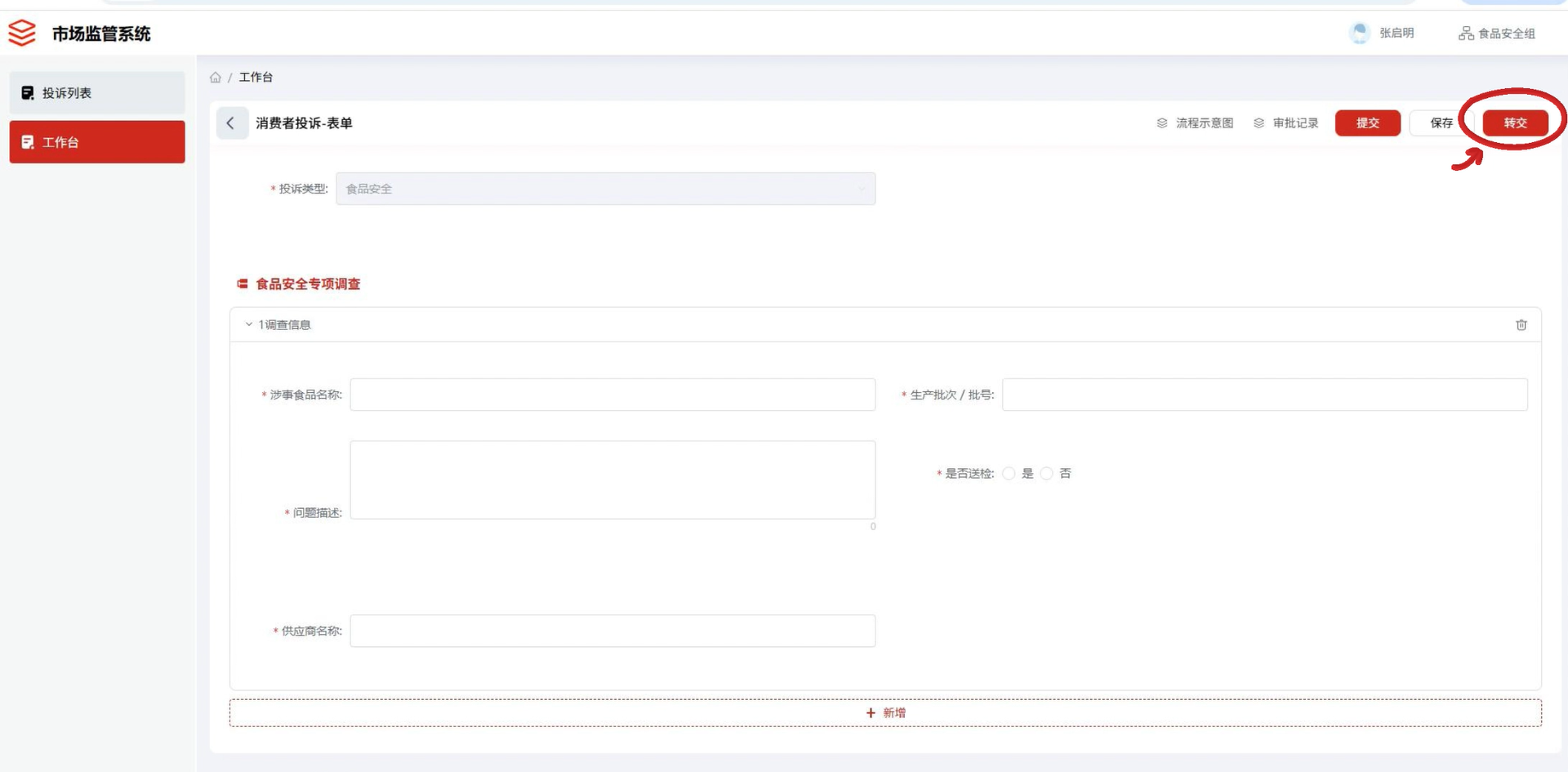Click 新增 to add survey entry

(885, 713)
